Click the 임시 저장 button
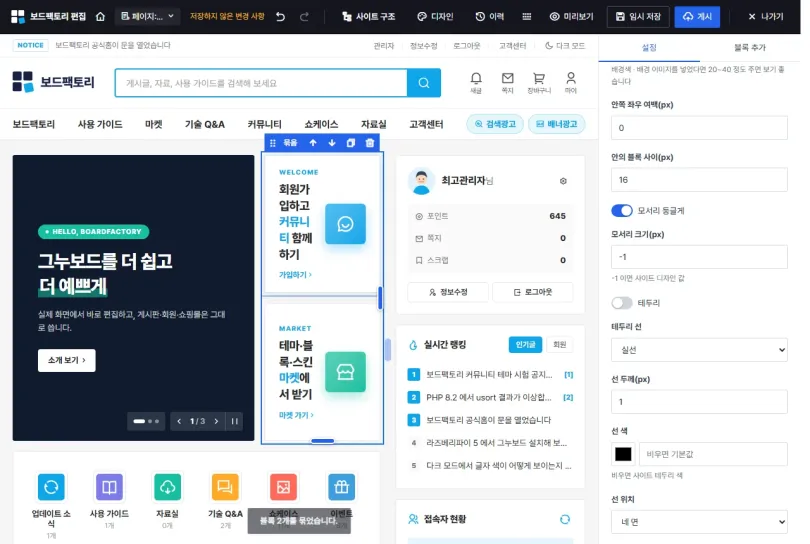 (x=638, y=17)
